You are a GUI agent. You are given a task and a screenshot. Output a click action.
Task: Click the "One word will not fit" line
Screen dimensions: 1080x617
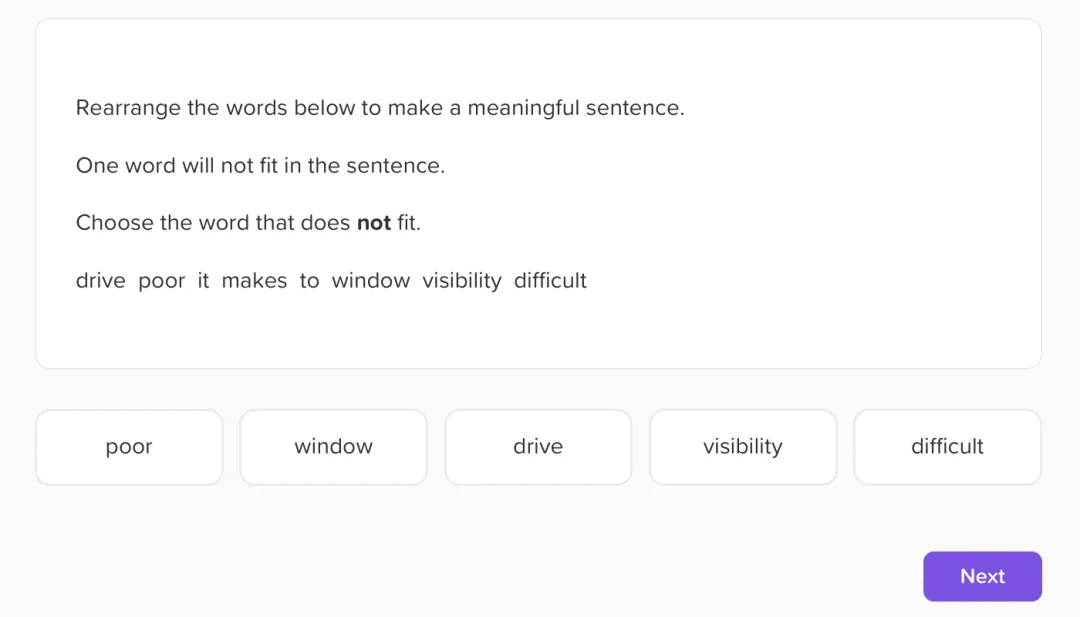tap(260, 166)
